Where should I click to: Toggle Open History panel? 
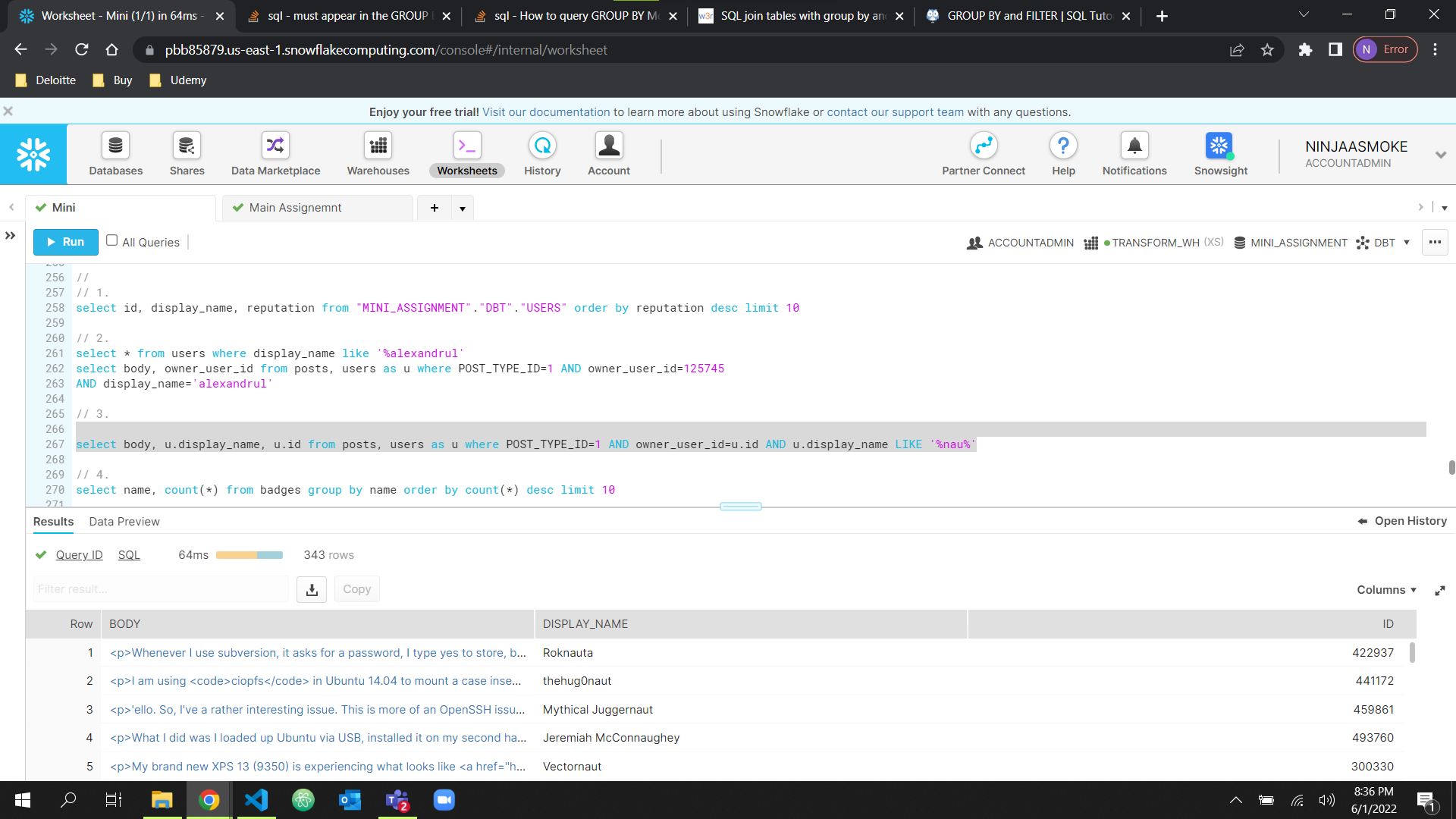1401,521
